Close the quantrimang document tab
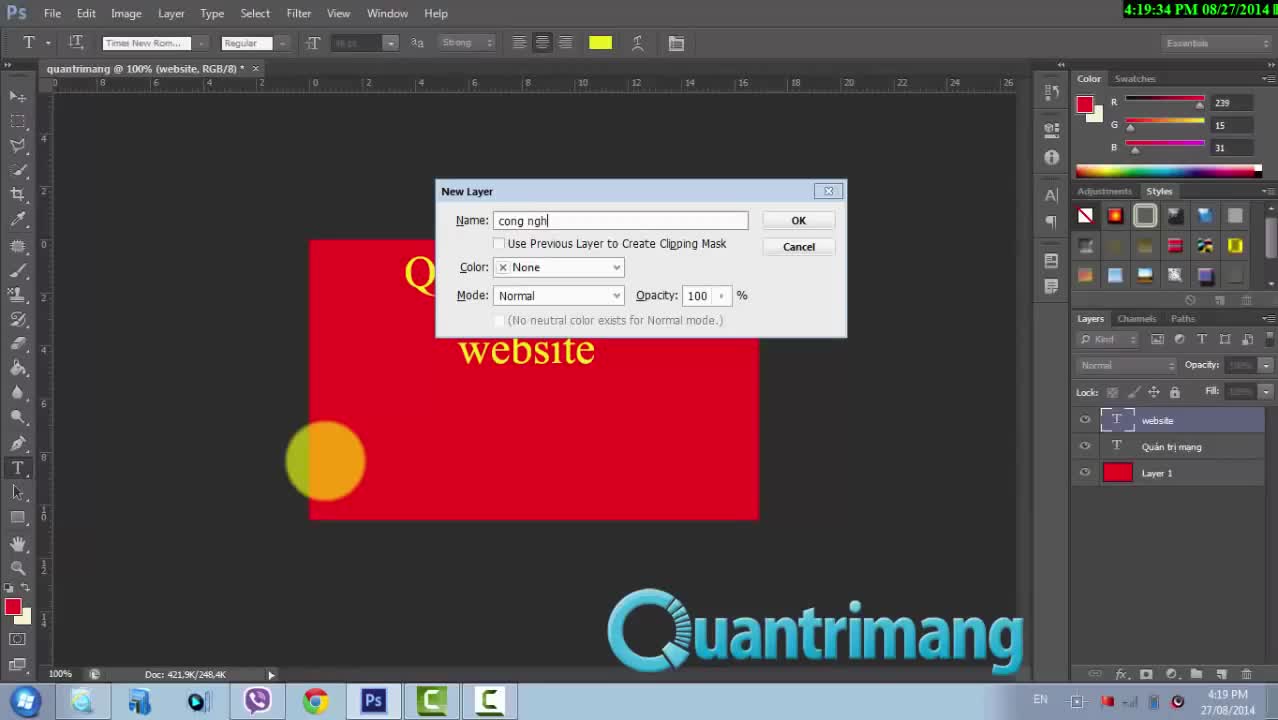Screen dimensions: 1278x720 (255, 68)
